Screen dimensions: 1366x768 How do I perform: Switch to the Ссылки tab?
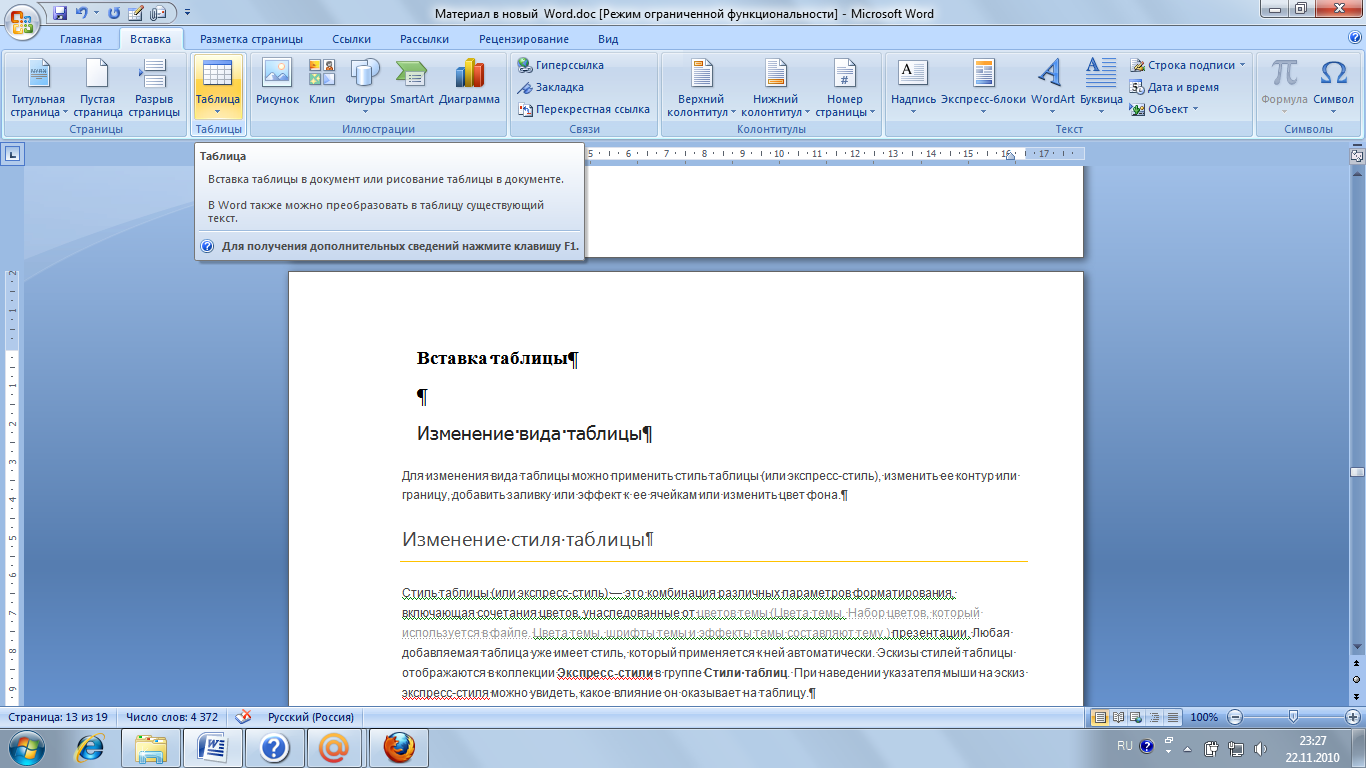(351, 39)
